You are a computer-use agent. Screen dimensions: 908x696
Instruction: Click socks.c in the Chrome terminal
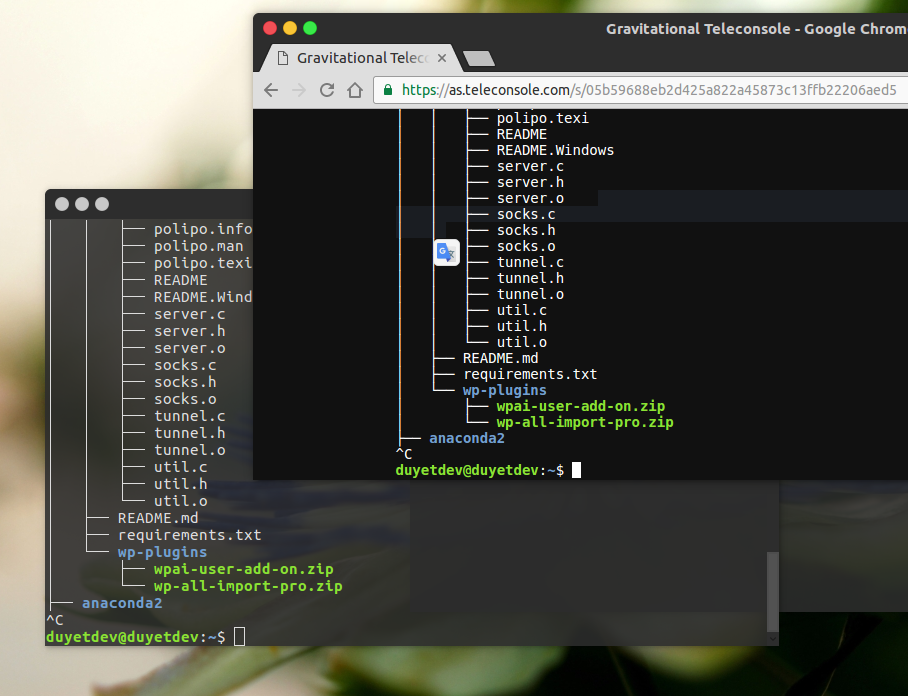point(526,214)
